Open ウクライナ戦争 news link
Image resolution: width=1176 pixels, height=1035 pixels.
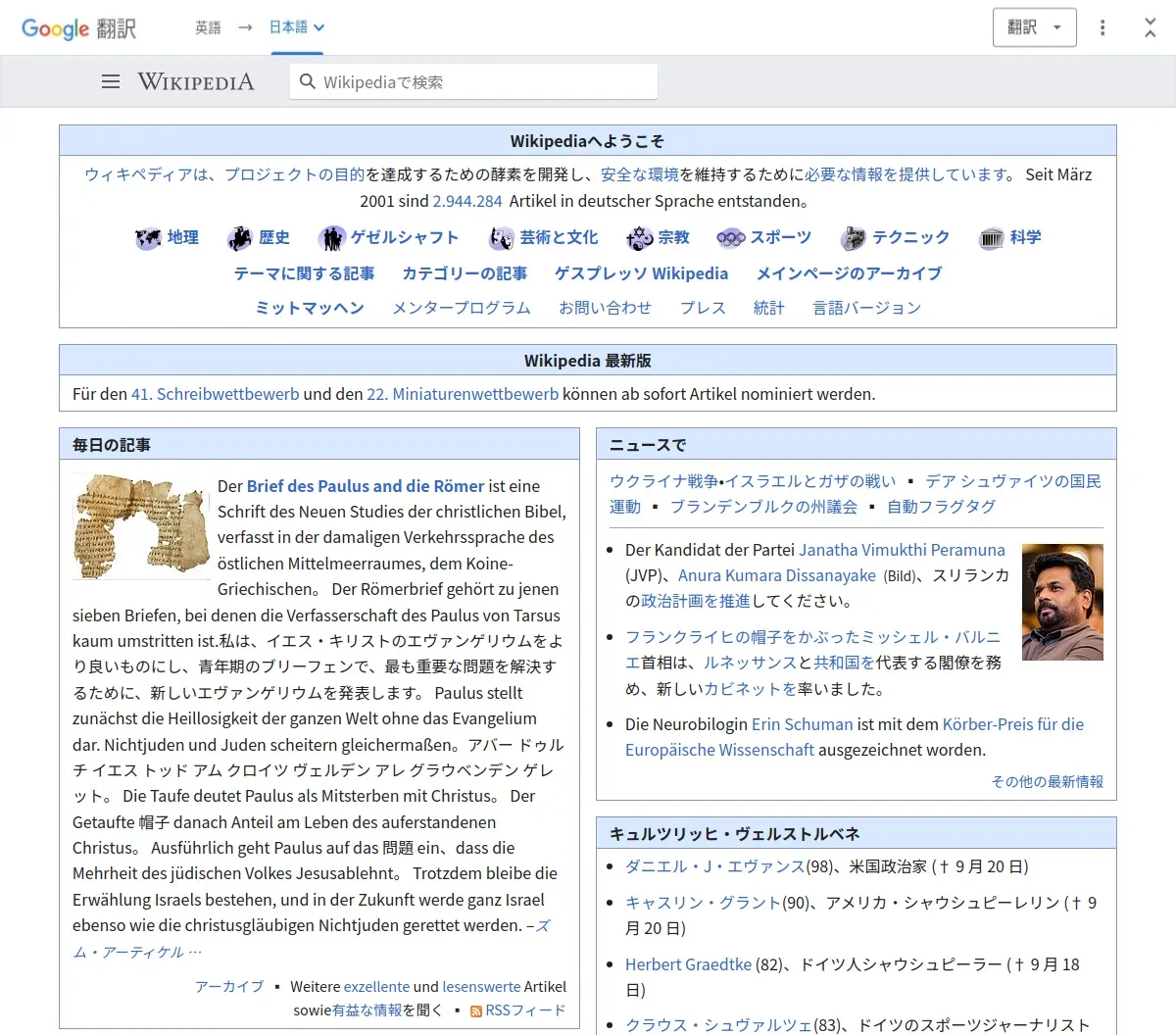(663, 481)
